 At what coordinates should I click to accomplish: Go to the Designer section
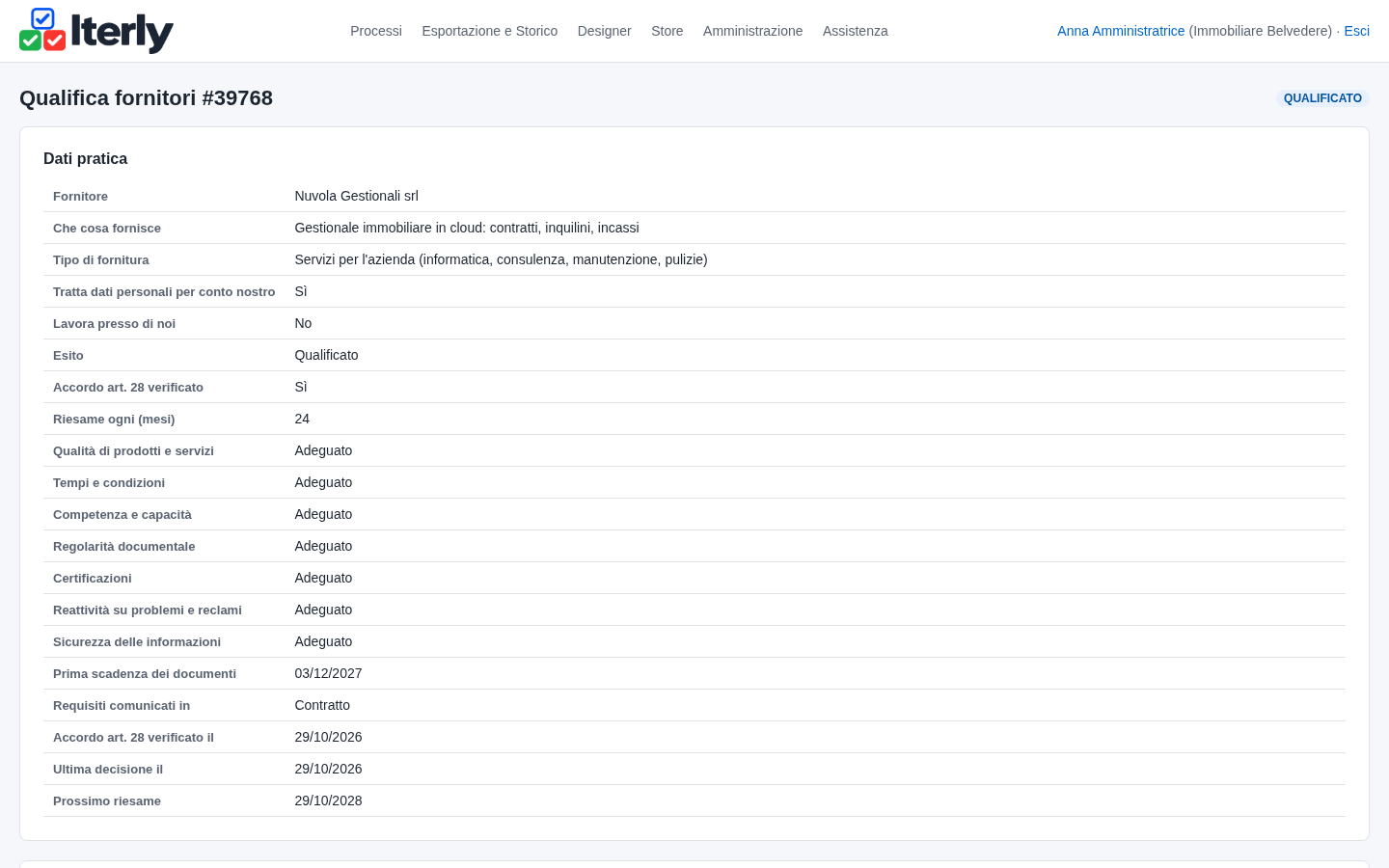pyautogui.click(x=605, y=31)
